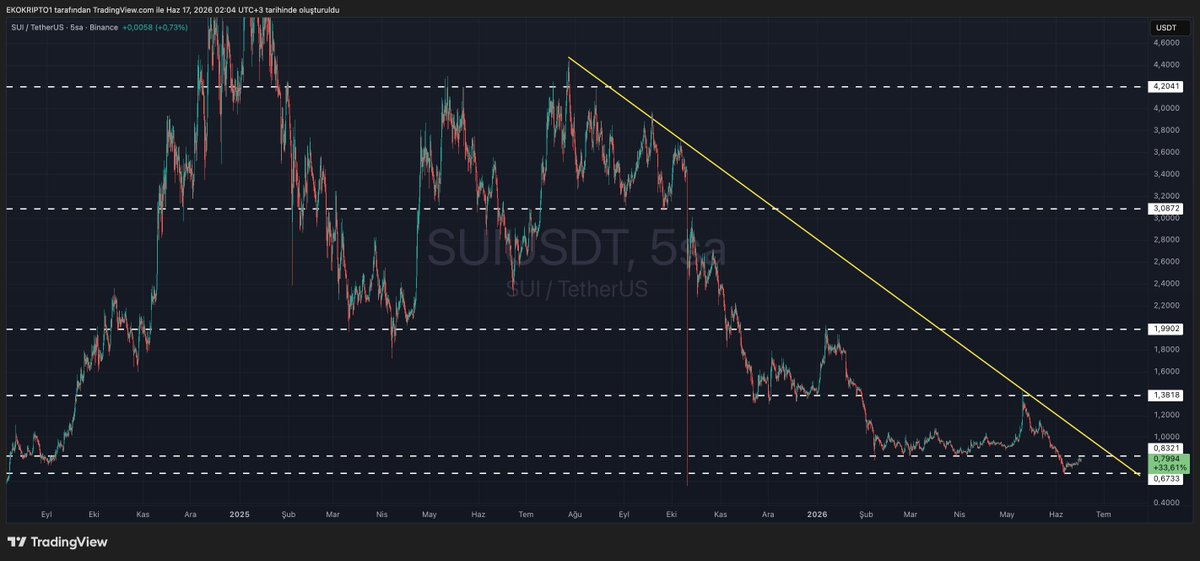Select the 1,9902 price line label
This screenshot has width=1200, height=561.
(x=1167, y=328)
